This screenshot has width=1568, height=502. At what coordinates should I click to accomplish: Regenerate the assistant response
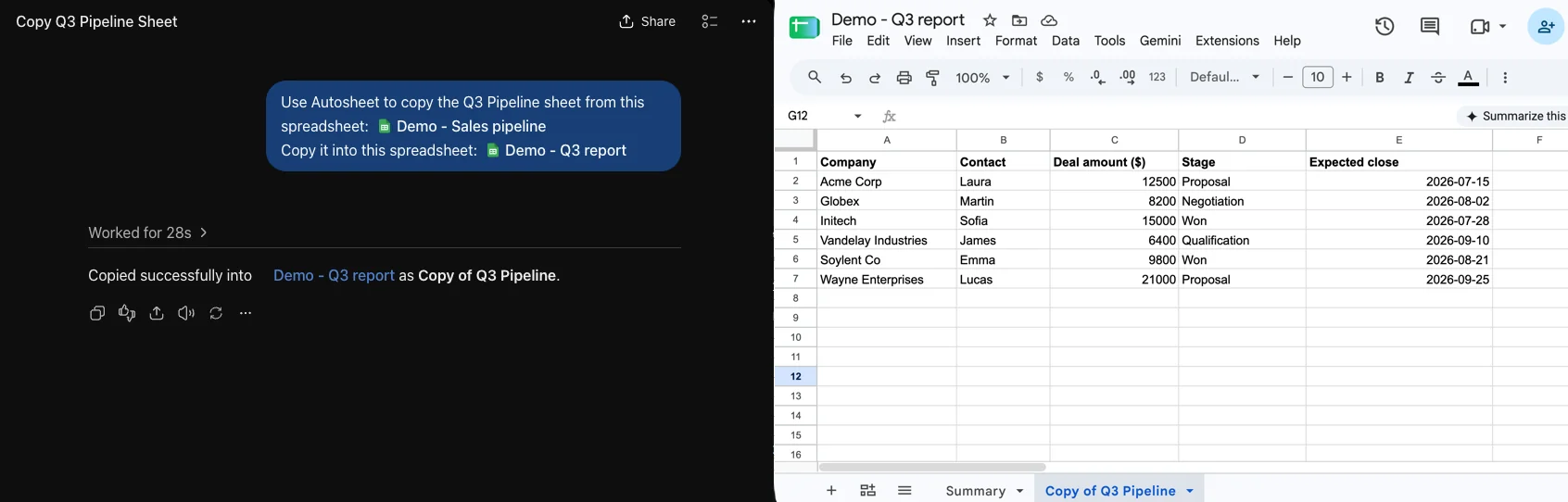[216, 313]
